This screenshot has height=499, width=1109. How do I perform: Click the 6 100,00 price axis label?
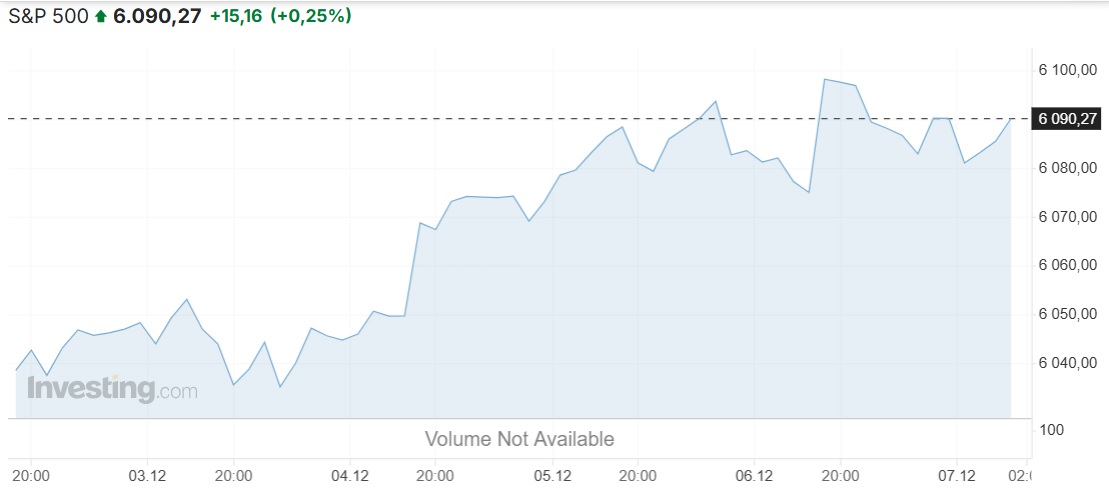click(1067, 70)
